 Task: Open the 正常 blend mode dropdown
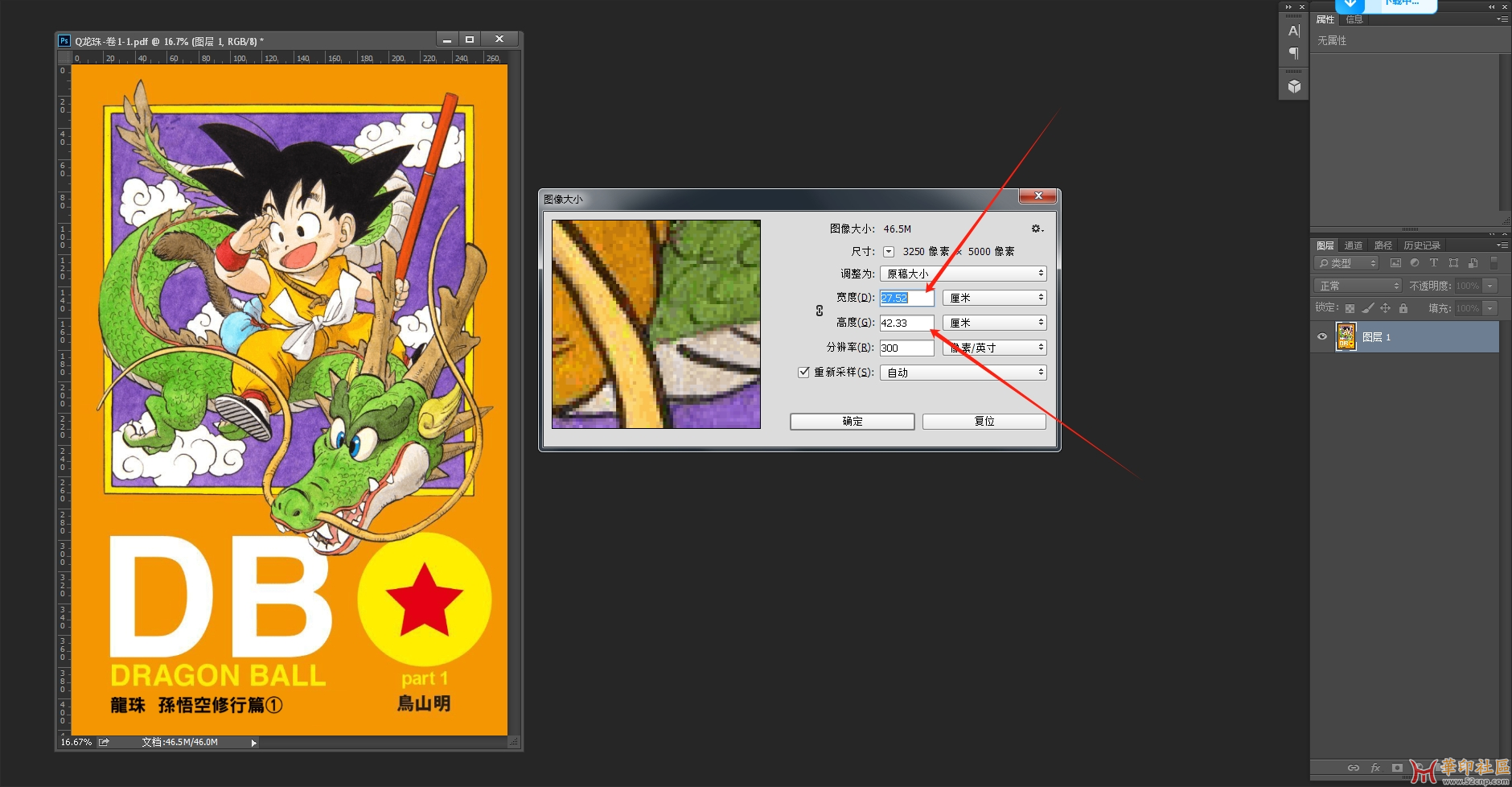point(1358,286)
